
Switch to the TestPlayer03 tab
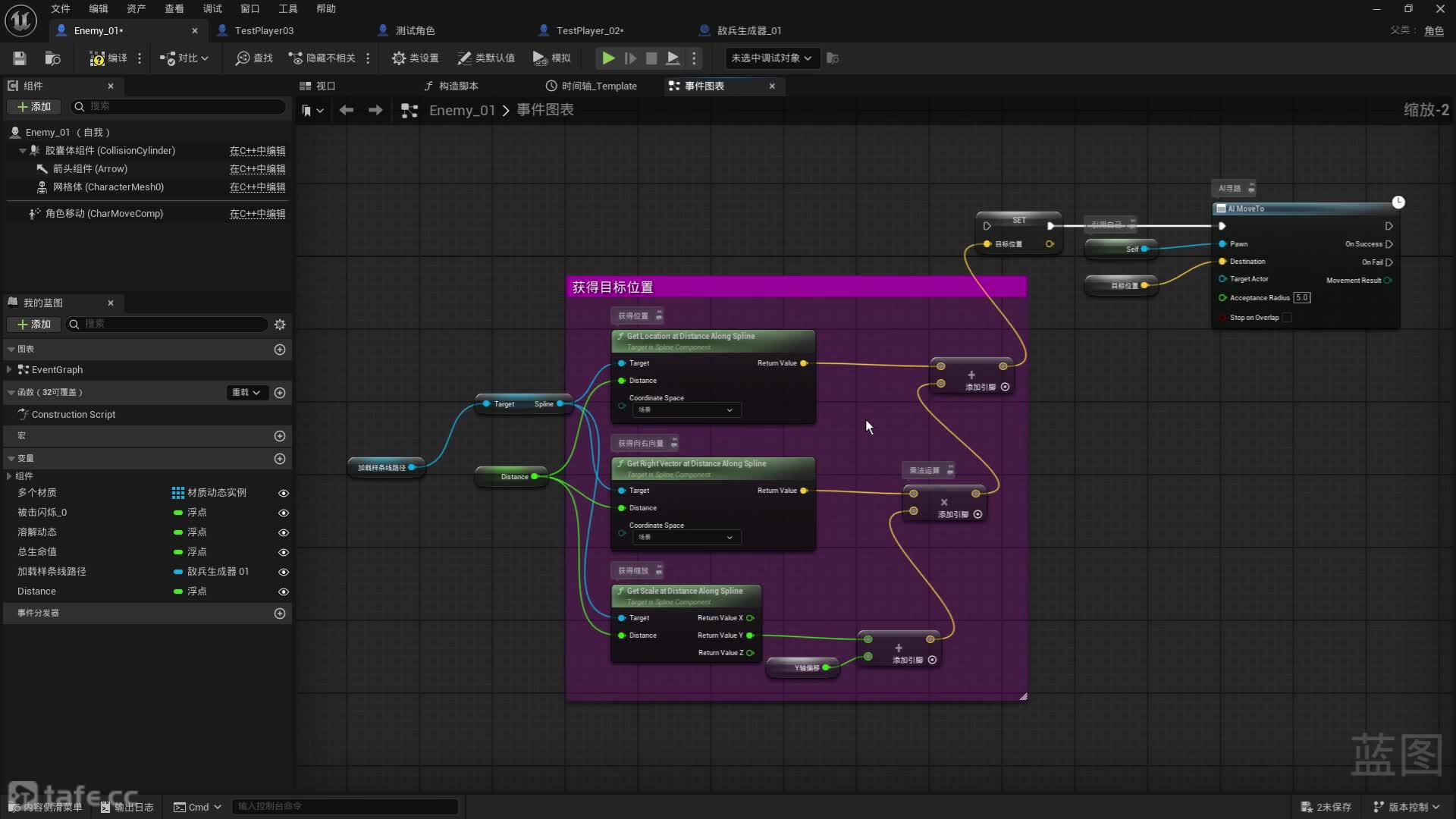click(x=263, y=30)
